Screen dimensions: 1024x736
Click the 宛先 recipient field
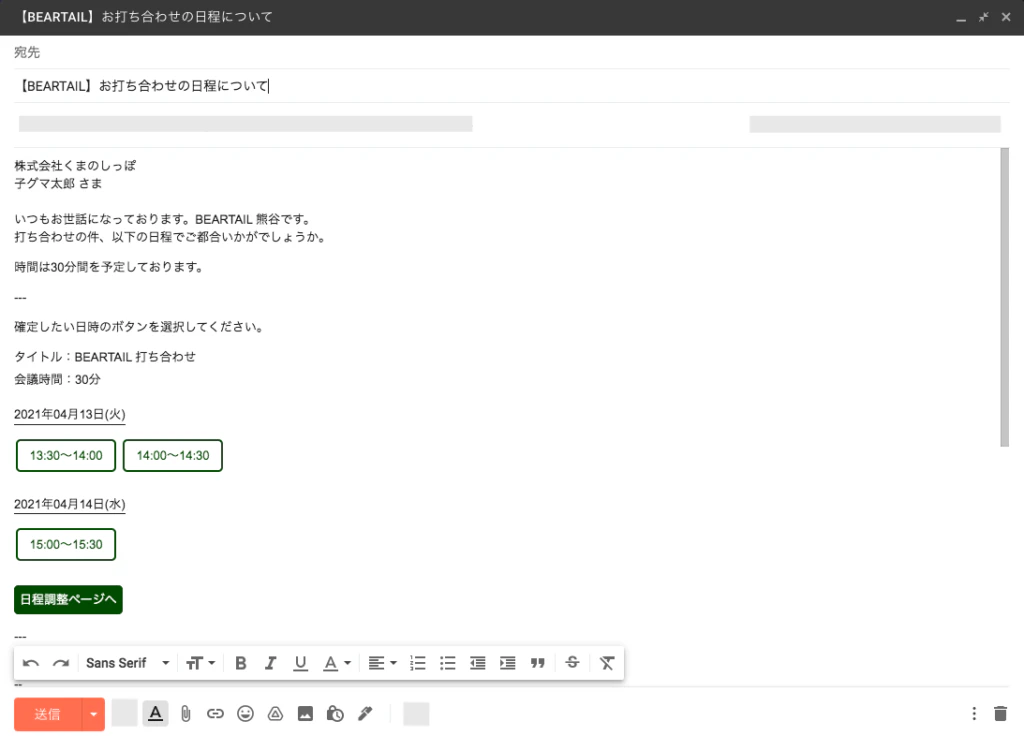point(511,52)
